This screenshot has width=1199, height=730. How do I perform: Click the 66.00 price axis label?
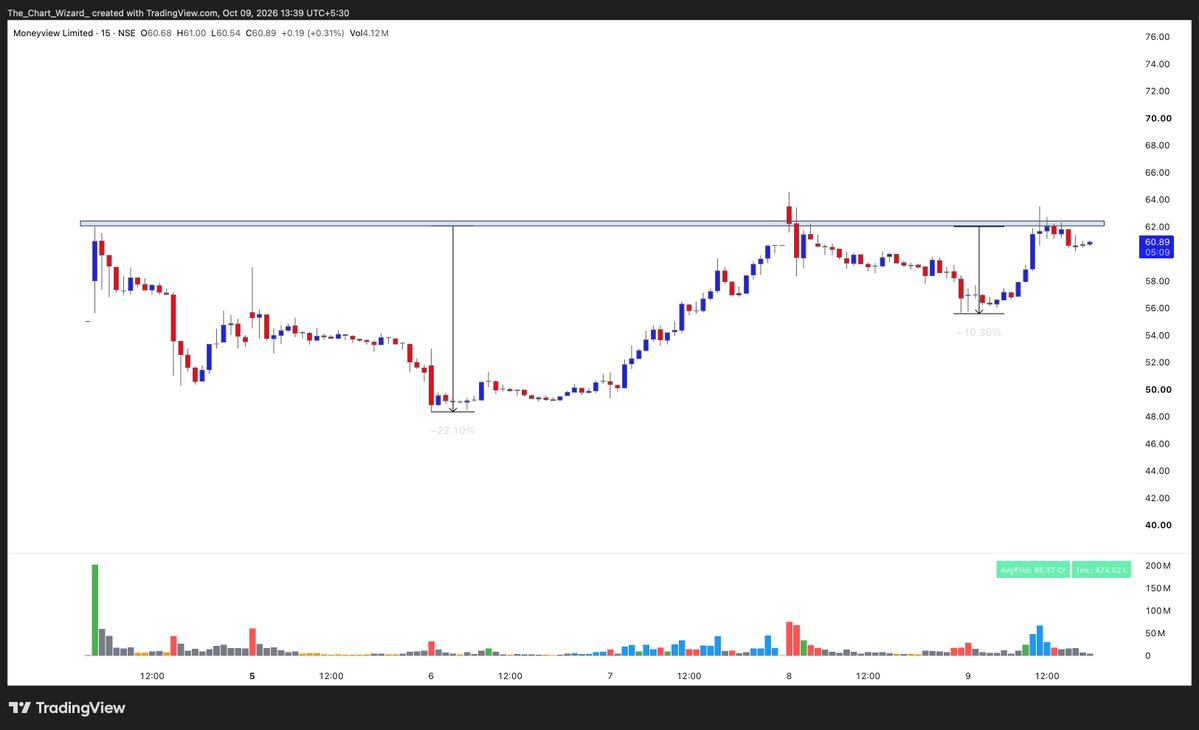tap(1157, 173)
